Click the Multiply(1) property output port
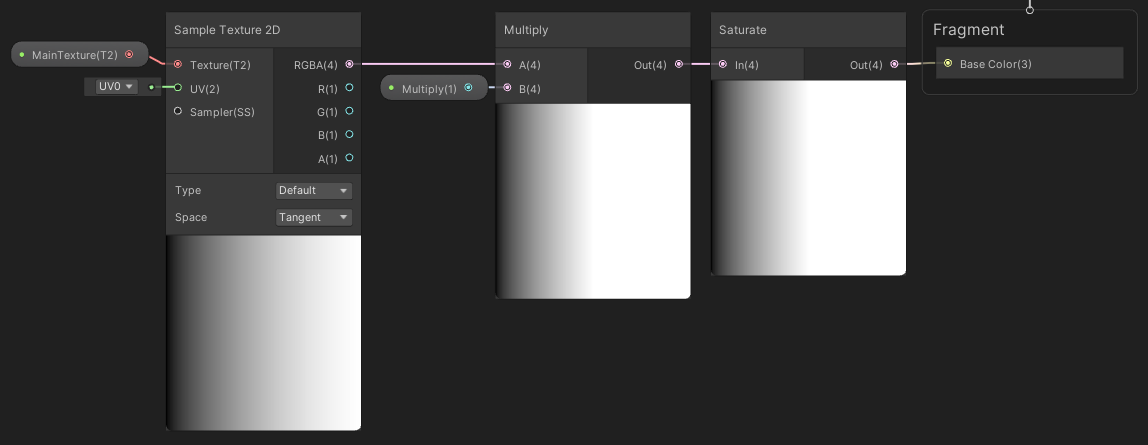 point(469,88)
